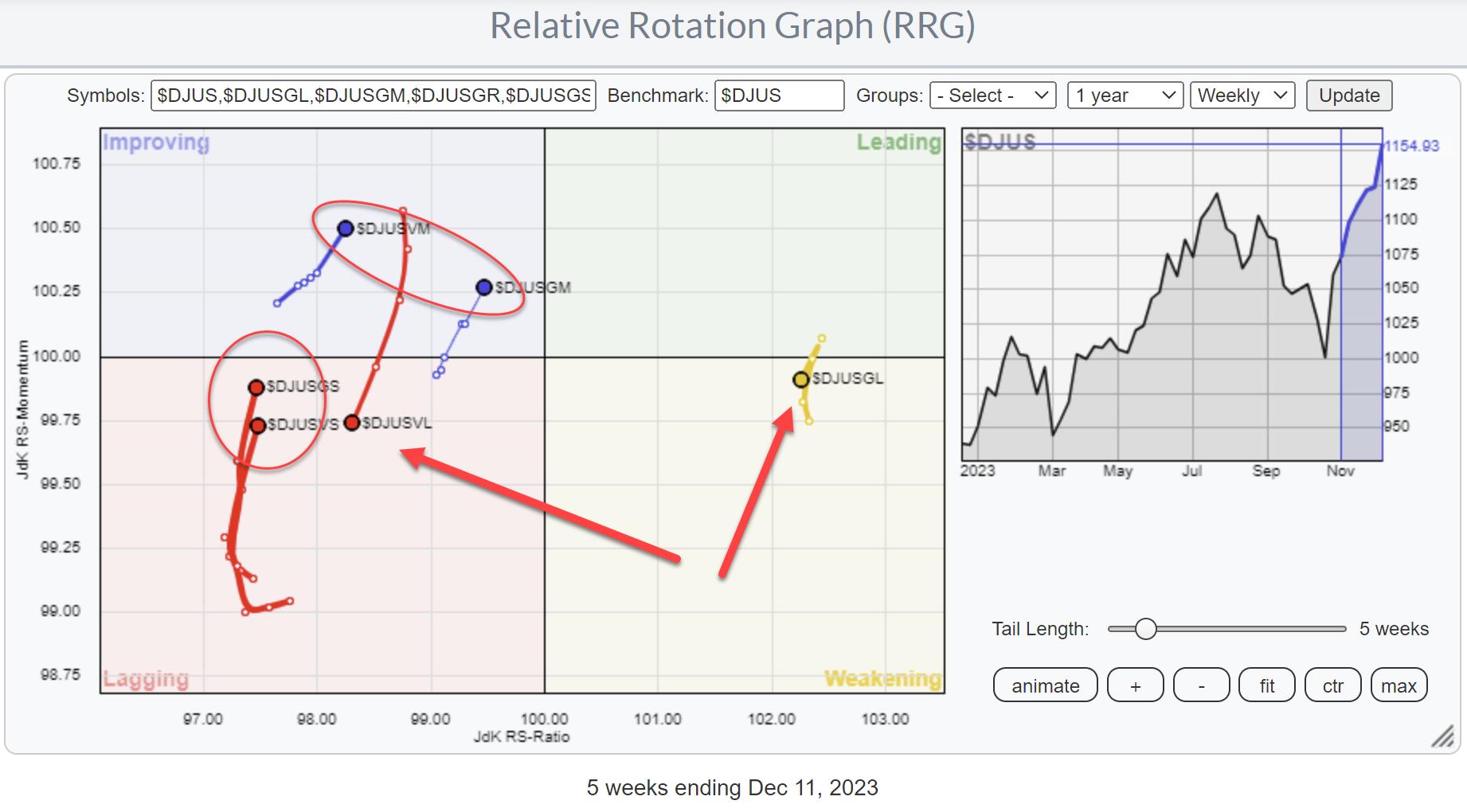Focus the Benchmark input field

click(778, 96)
